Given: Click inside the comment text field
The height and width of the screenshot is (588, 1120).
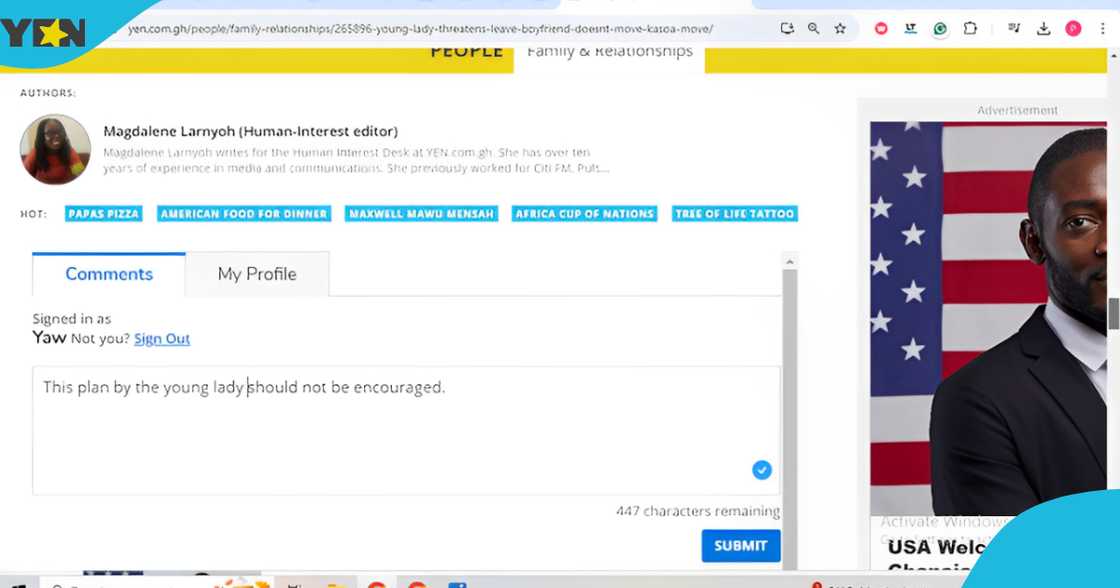Looking at the screenshot, I should [x=400, y=430].
